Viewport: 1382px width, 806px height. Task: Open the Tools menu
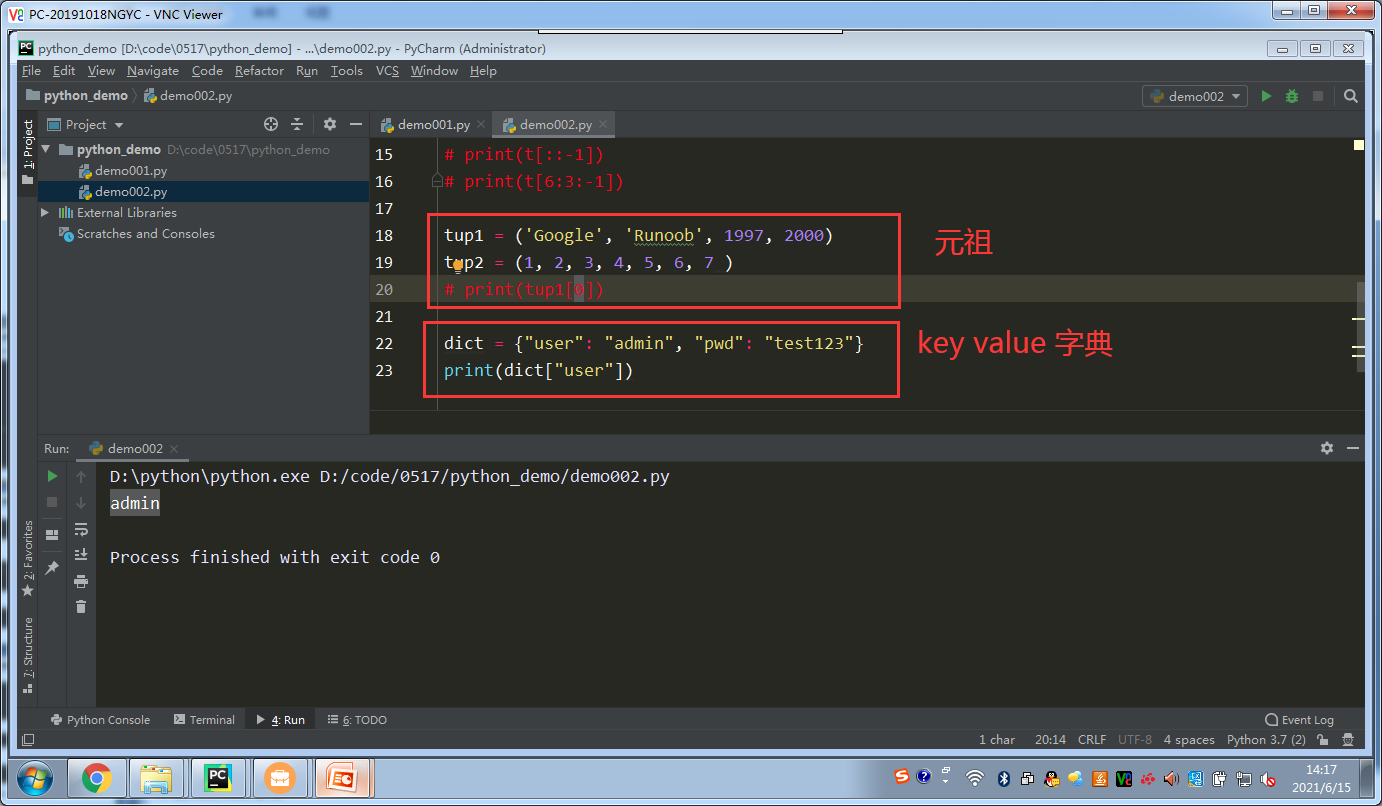point(347,71)
